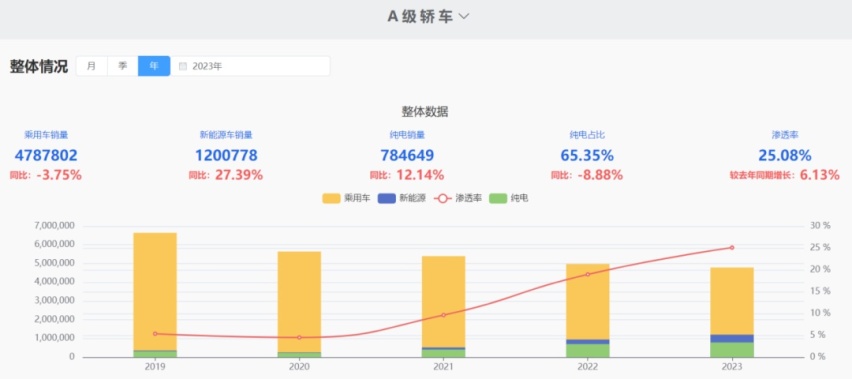
Task: Open the A级轿车 category dropdown
Action: tap(428, 17)
